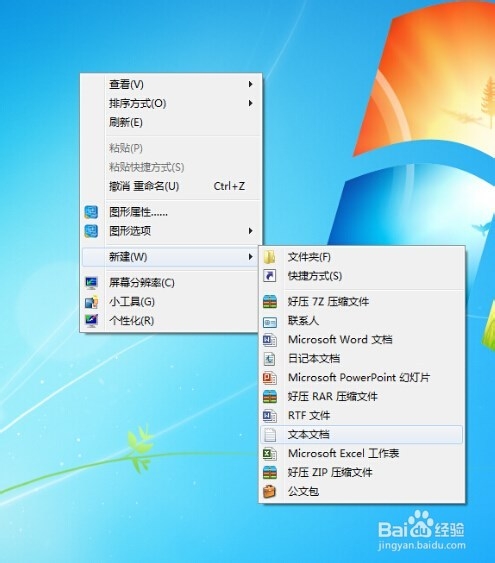Click the 文本文档 blank page icon
The width and height of the screenshot is (495, 563).
(270, 435)
